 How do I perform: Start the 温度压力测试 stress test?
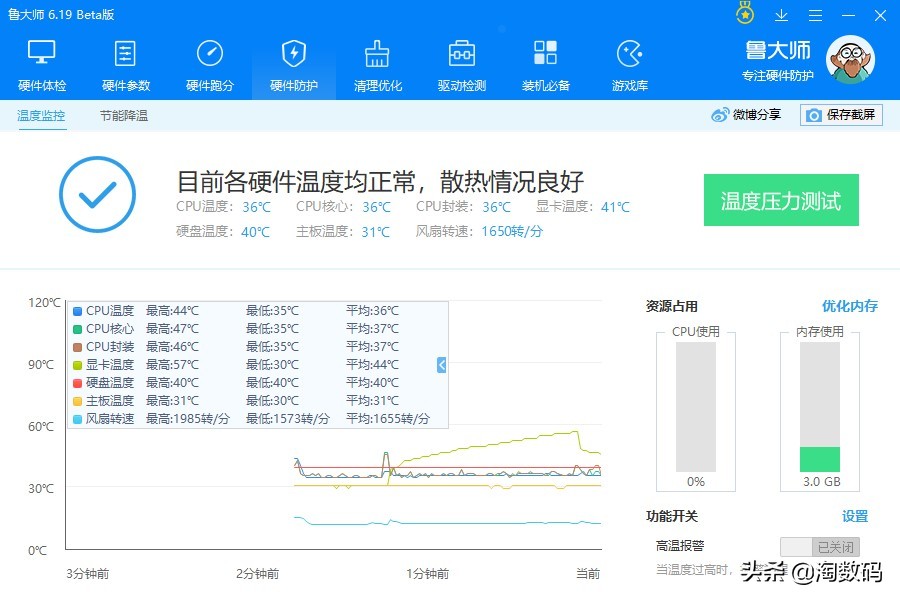[x=781, y=200]
